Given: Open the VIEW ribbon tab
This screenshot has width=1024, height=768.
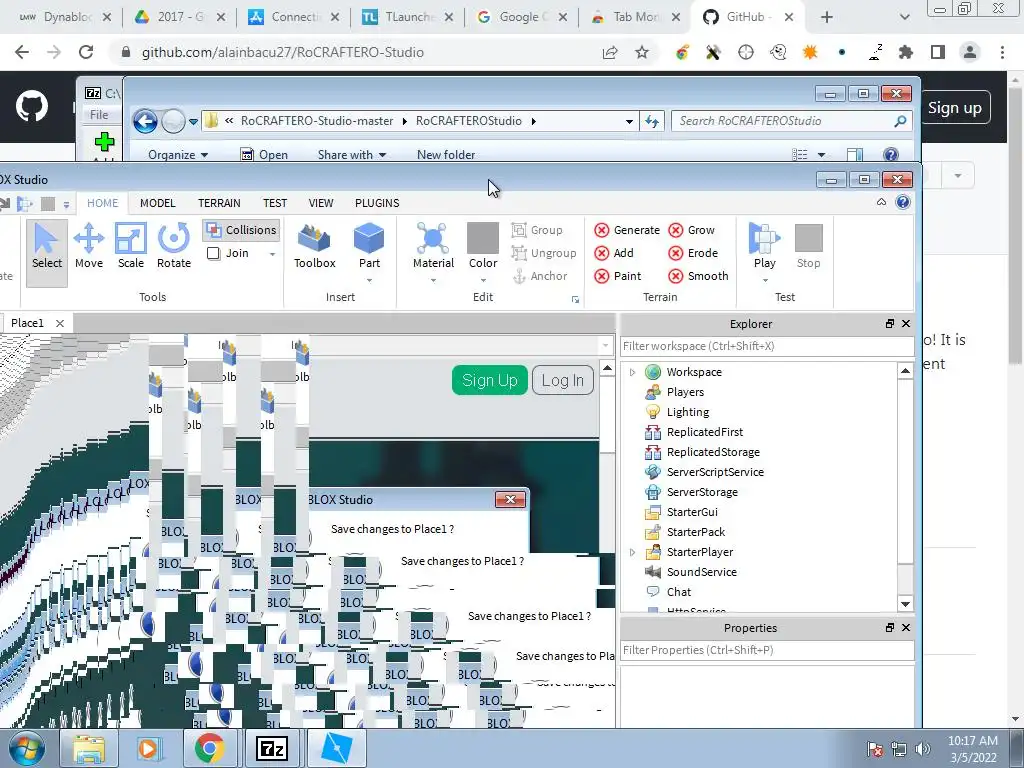Looking at the screenshot, I should [321, 203].
